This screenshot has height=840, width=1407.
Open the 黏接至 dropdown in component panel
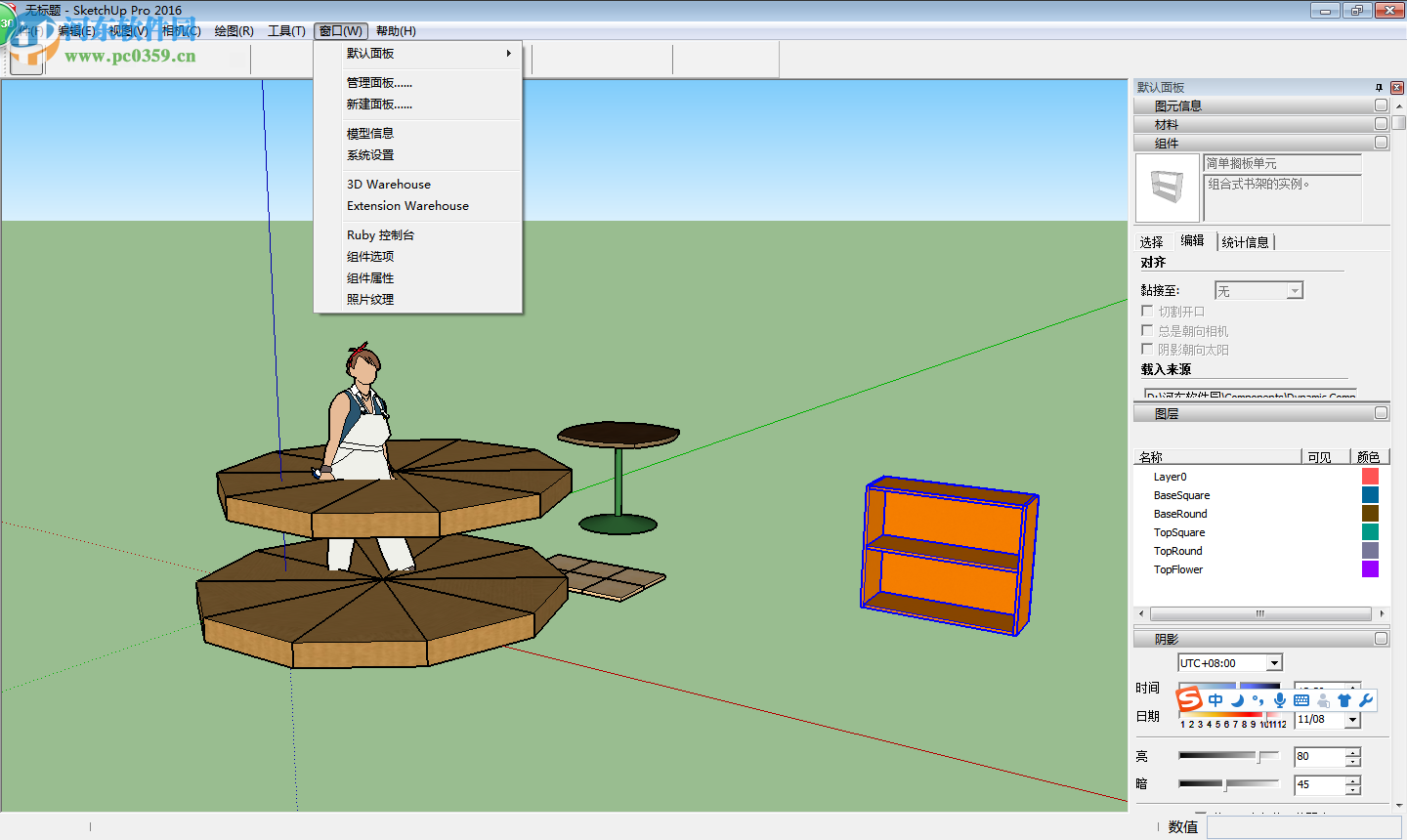click(1293, 289)
